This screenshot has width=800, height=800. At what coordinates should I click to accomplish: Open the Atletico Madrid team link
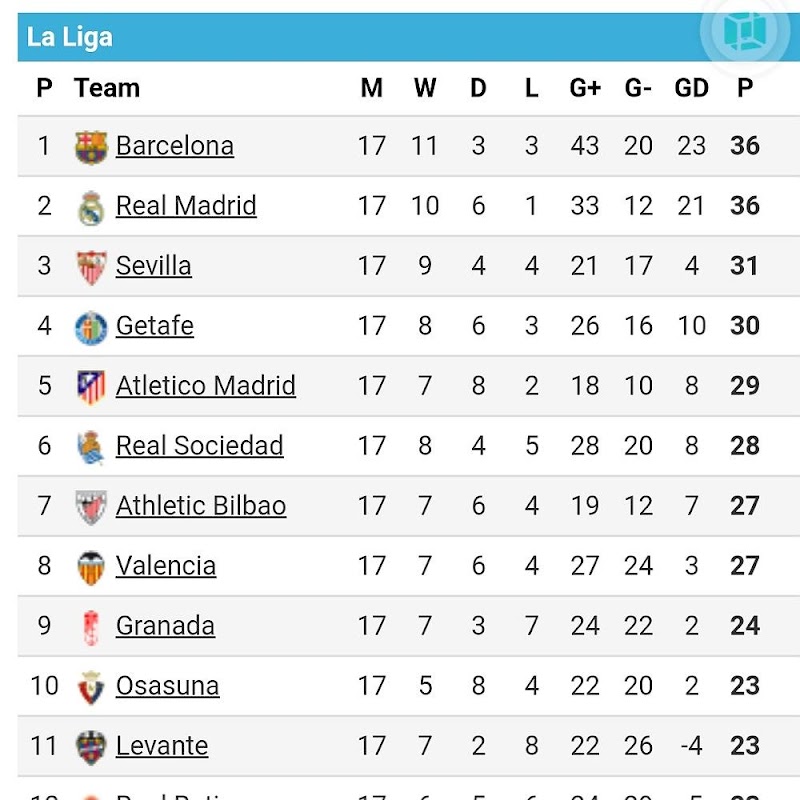point(206,386)
